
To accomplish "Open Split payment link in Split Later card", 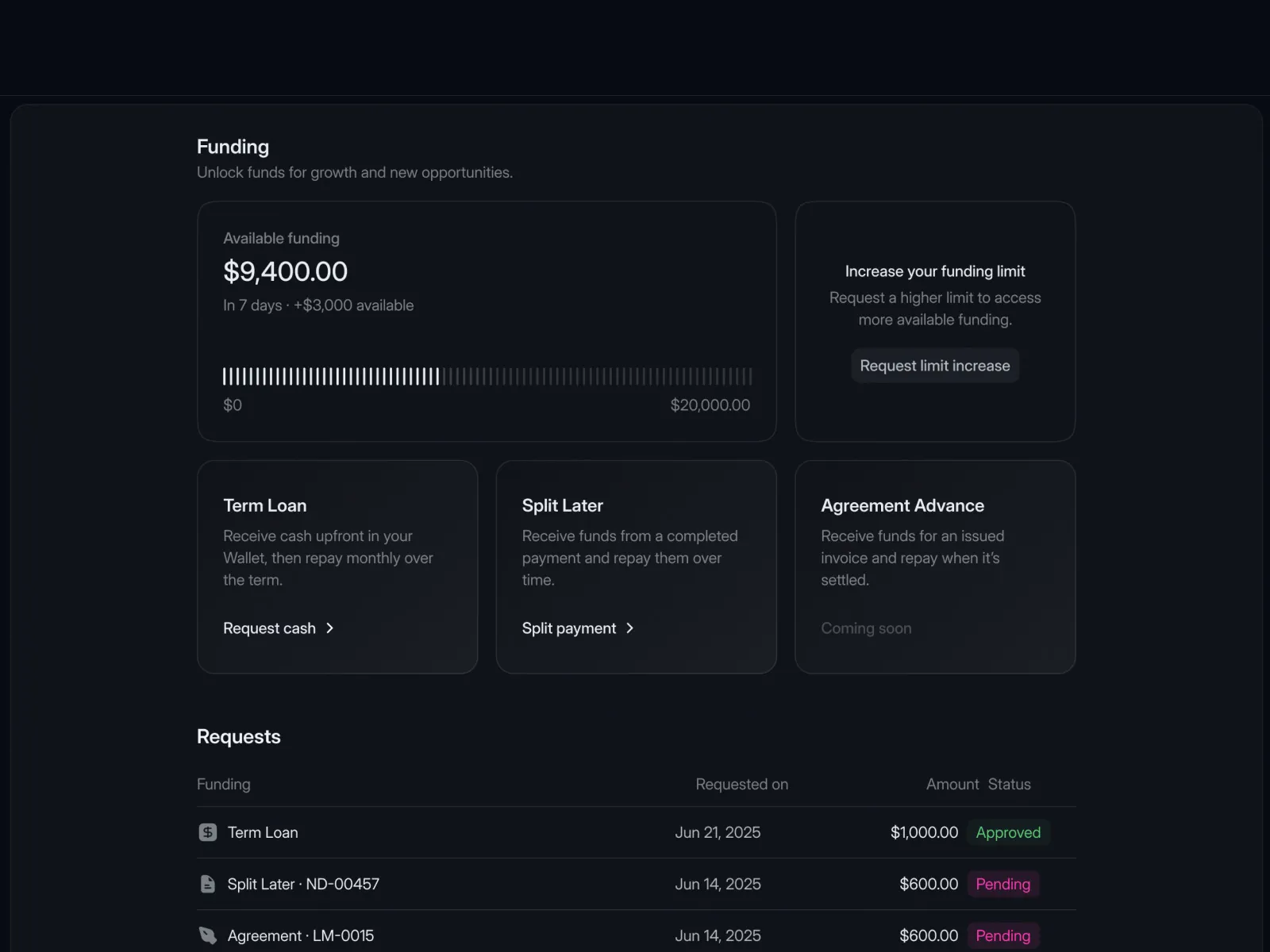I will [578, 628].
